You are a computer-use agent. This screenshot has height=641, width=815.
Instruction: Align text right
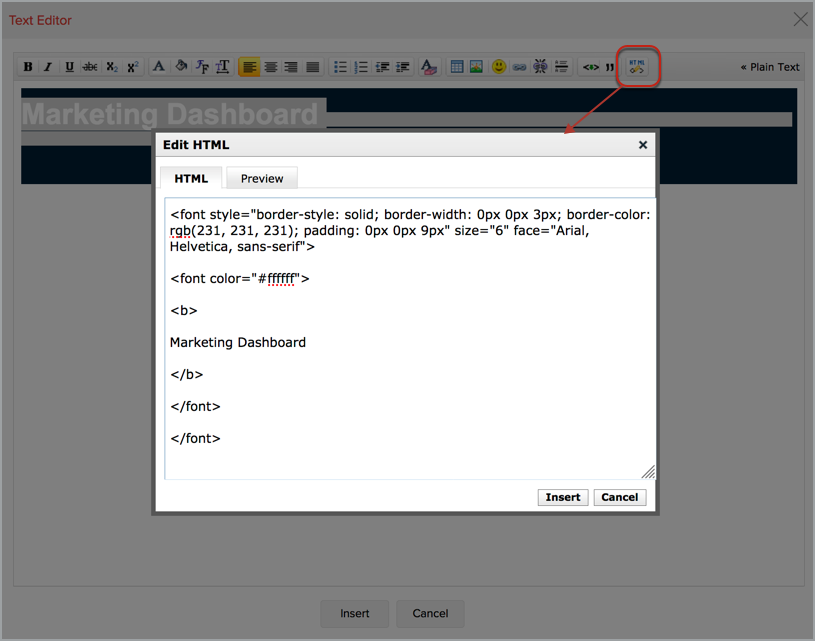click(292, 67)
